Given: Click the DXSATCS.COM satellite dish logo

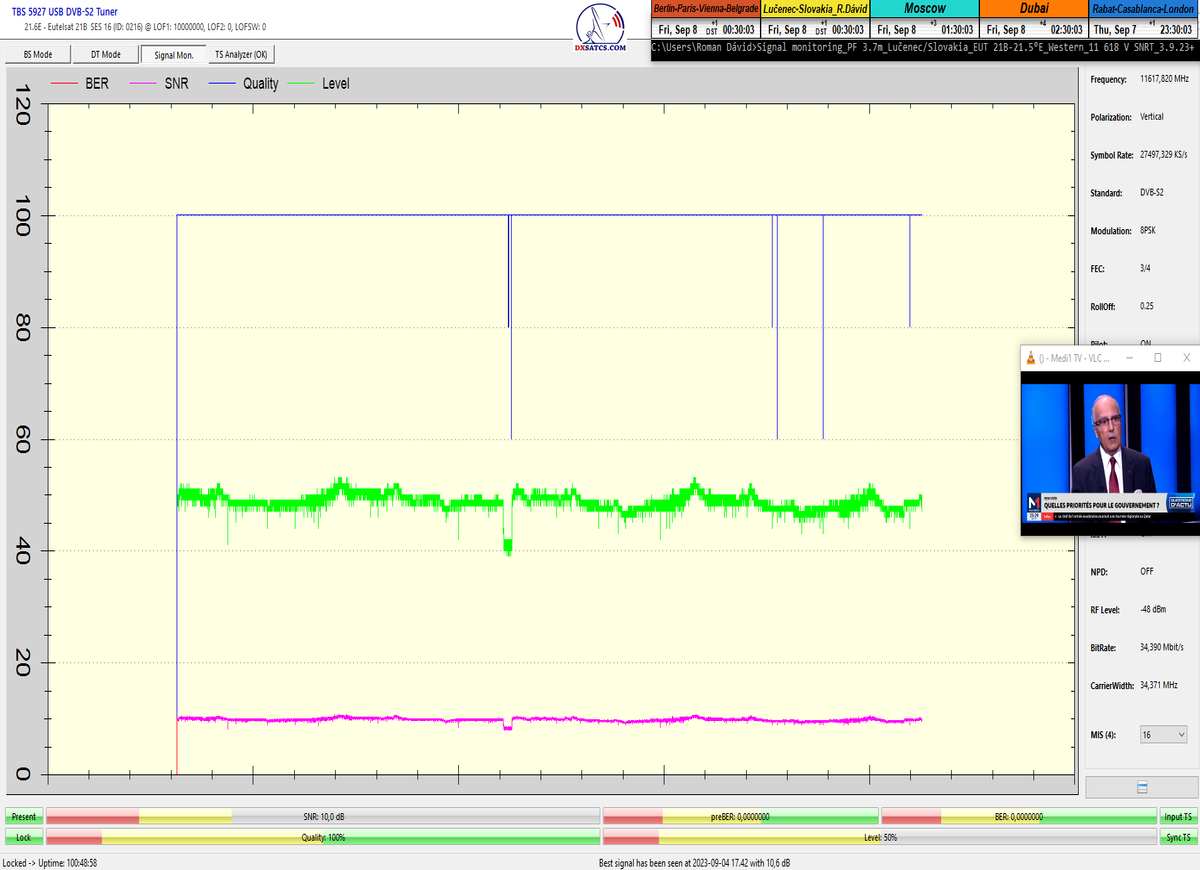Looking at the screenshot, I should (x=601, y=29).
